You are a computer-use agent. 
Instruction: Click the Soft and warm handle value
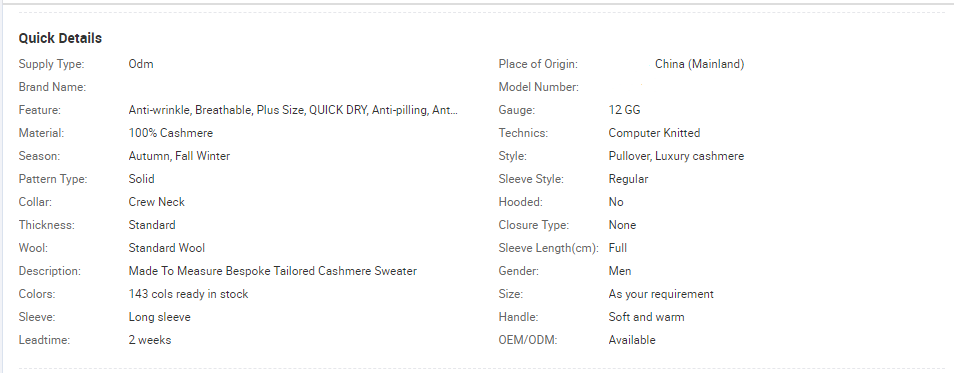(x=646, y=317)
